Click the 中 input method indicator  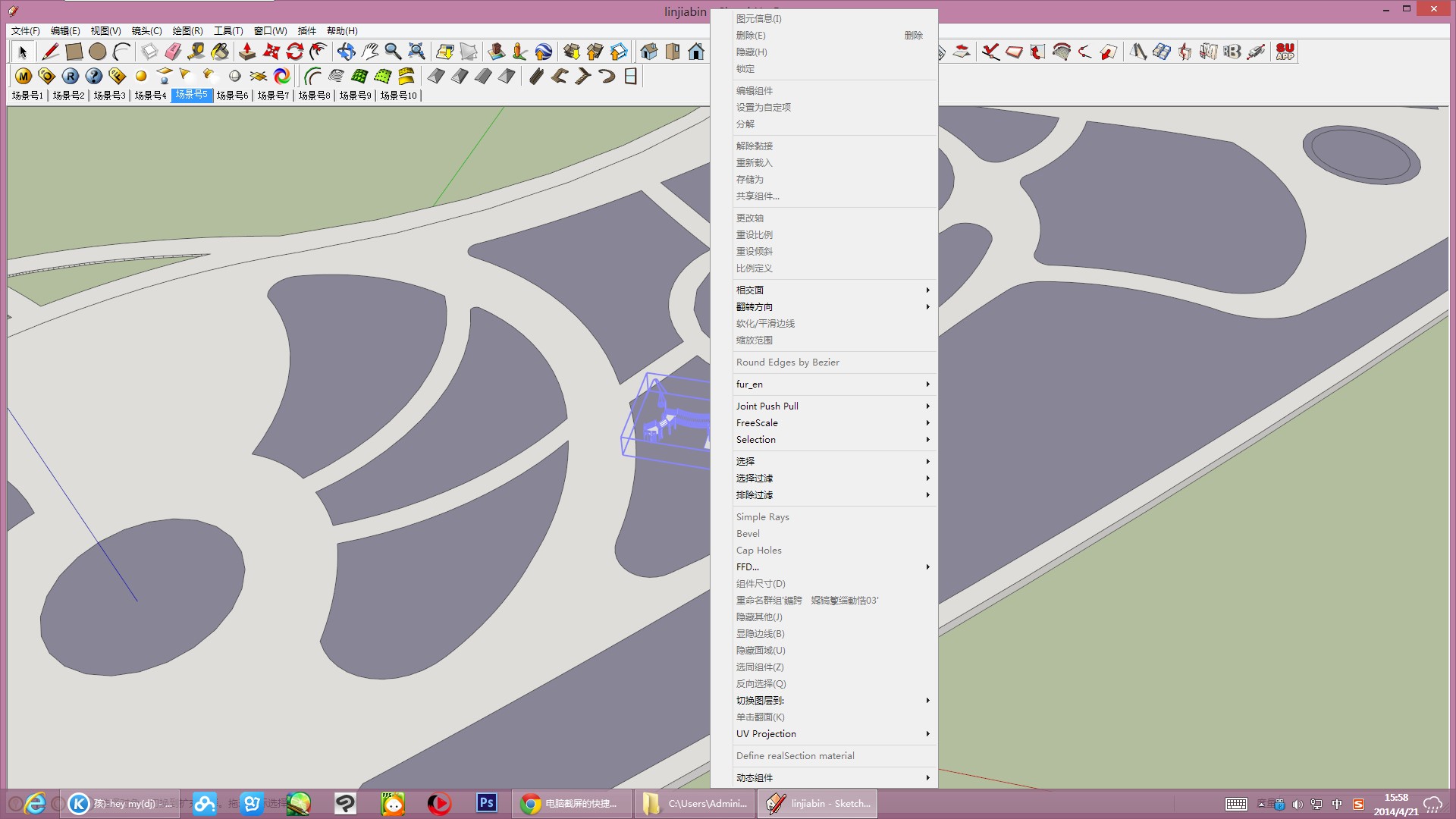click(x=1337, y=804)
